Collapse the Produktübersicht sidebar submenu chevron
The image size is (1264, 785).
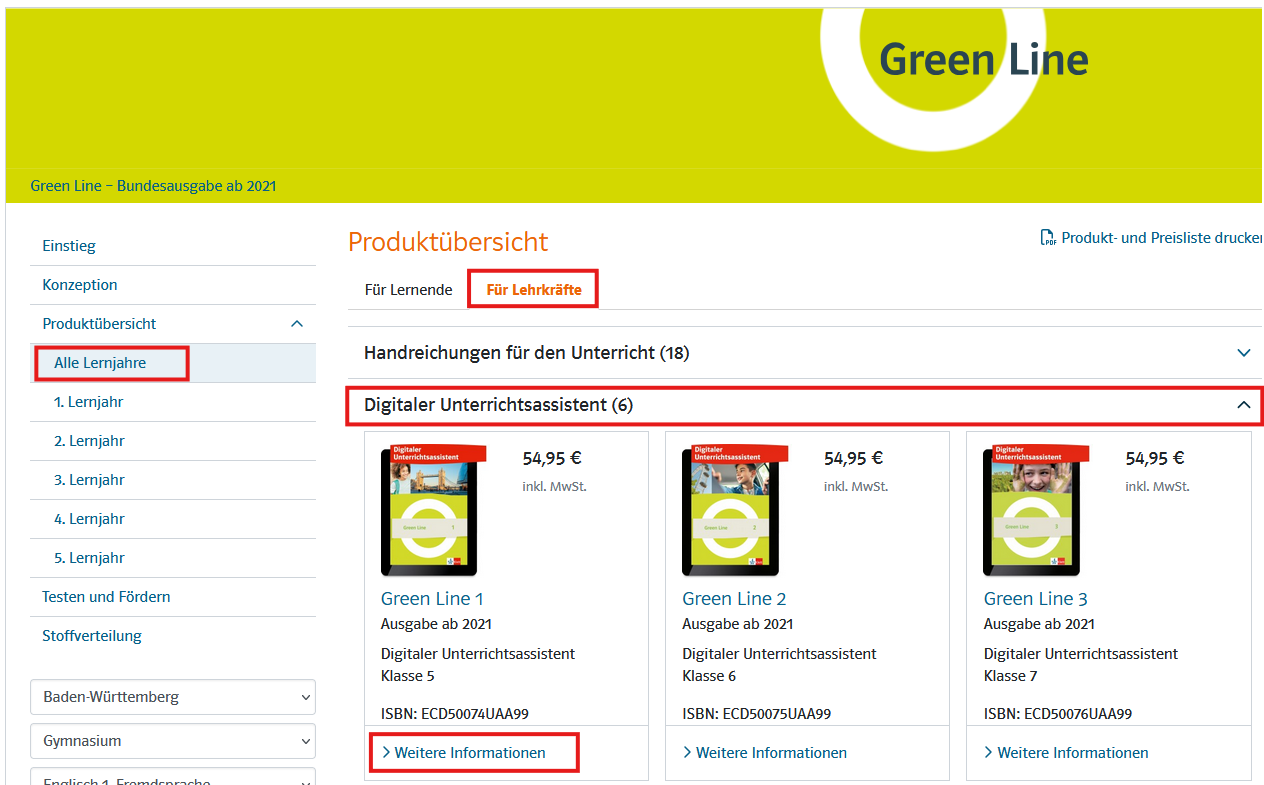[x=296, y=324]
